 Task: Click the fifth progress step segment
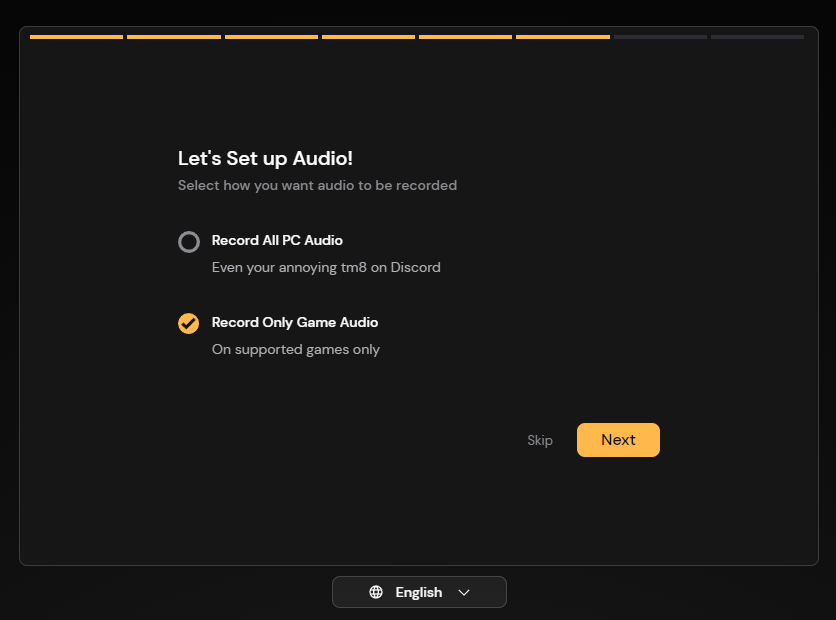(465, 37)
